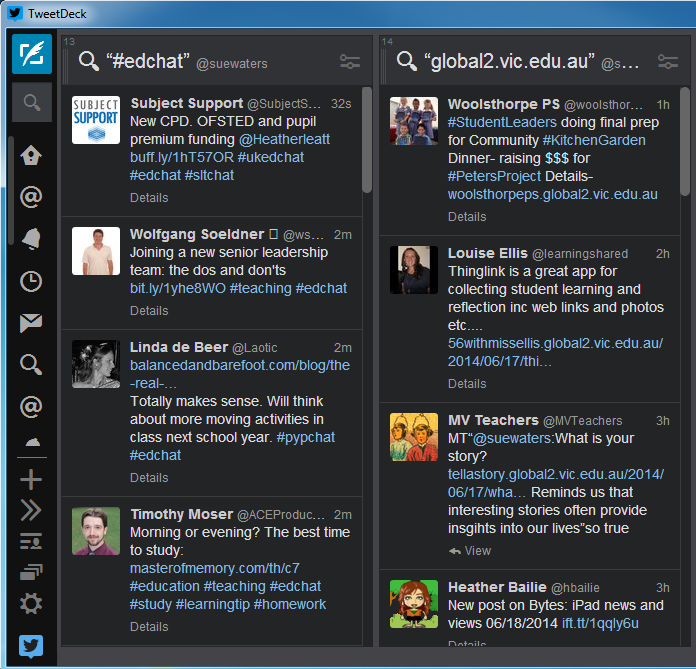
Task: Open the masterofmemory.com/th/c7 link
Action: coord(214,568)
